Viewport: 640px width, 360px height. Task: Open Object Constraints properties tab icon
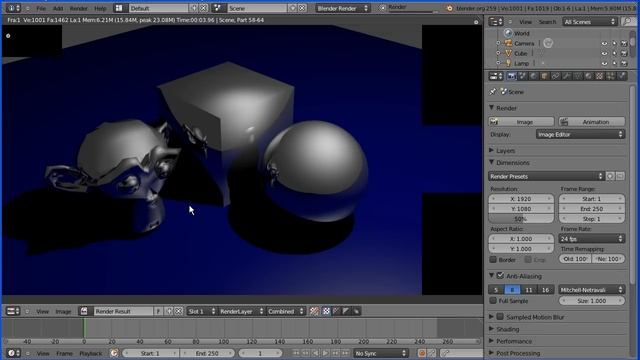tap(556, 76)
